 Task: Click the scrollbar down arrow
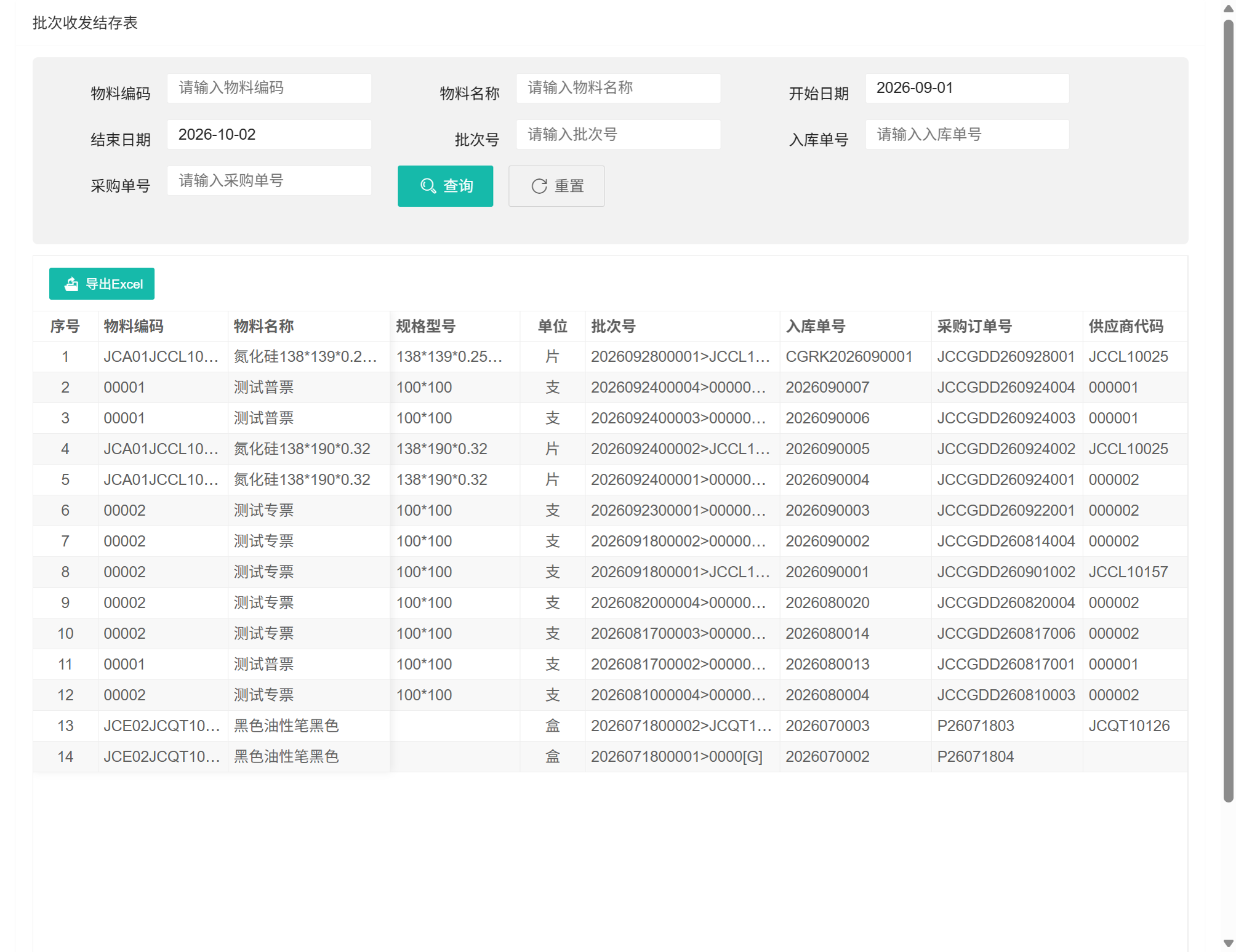pos(1228,943)
